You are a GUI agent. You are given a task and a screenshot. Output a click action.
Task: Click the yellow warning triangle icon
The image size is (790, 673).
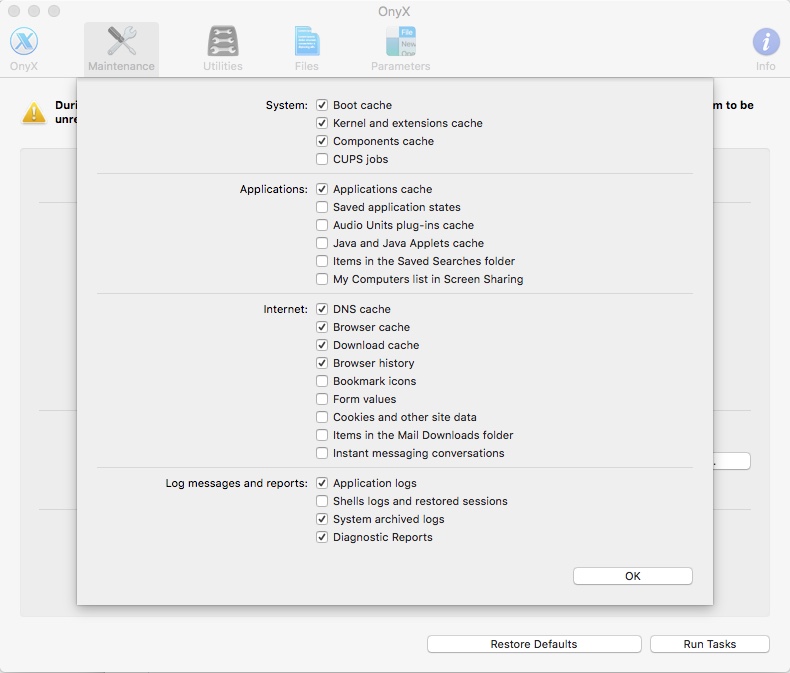[34, 112]
